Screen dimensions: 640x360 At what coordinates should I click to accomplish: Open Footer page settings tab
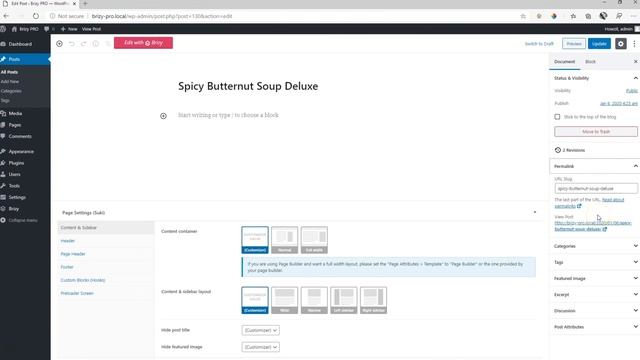tap(67, 267)
